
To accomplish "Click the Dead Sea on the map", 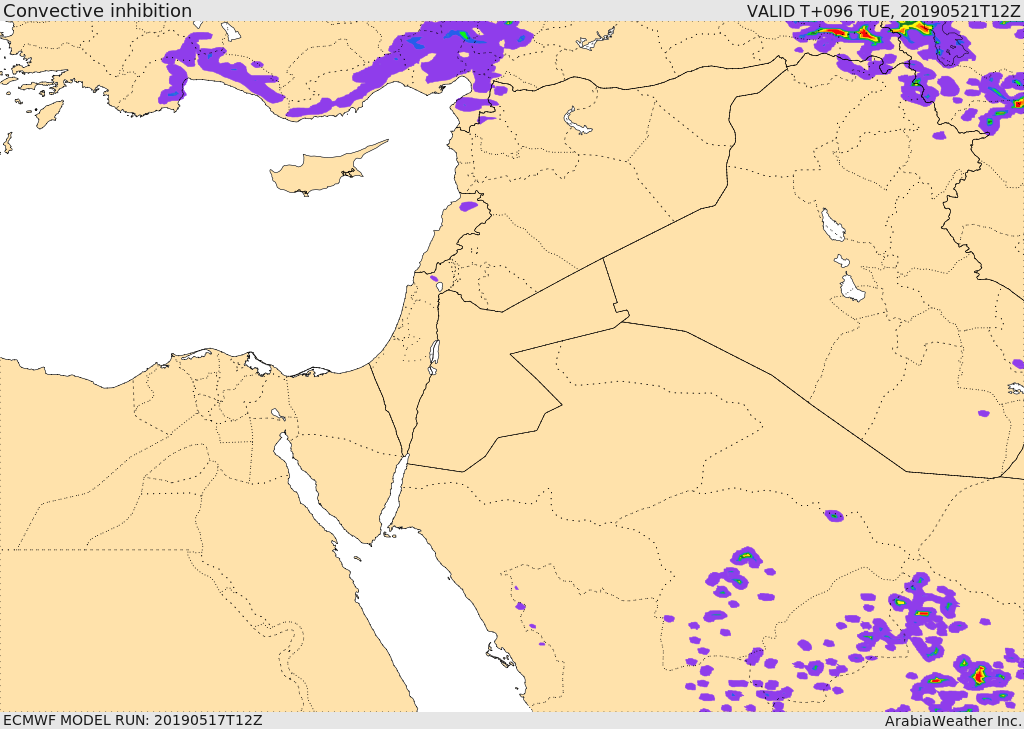I will (434, 357).
